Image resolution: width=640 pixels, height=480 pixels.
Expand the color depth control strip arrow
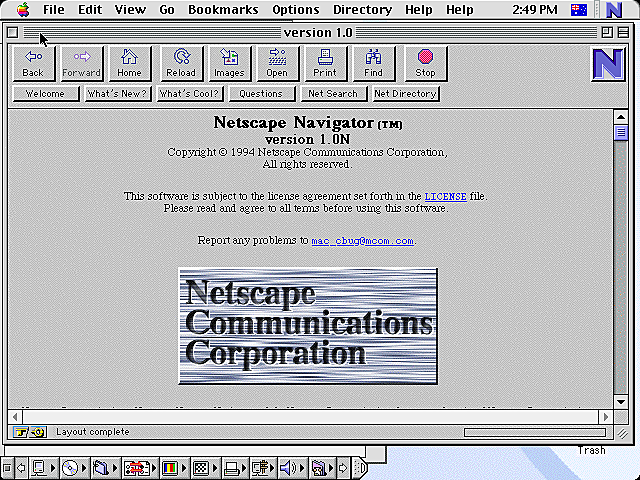coord(183,468)
